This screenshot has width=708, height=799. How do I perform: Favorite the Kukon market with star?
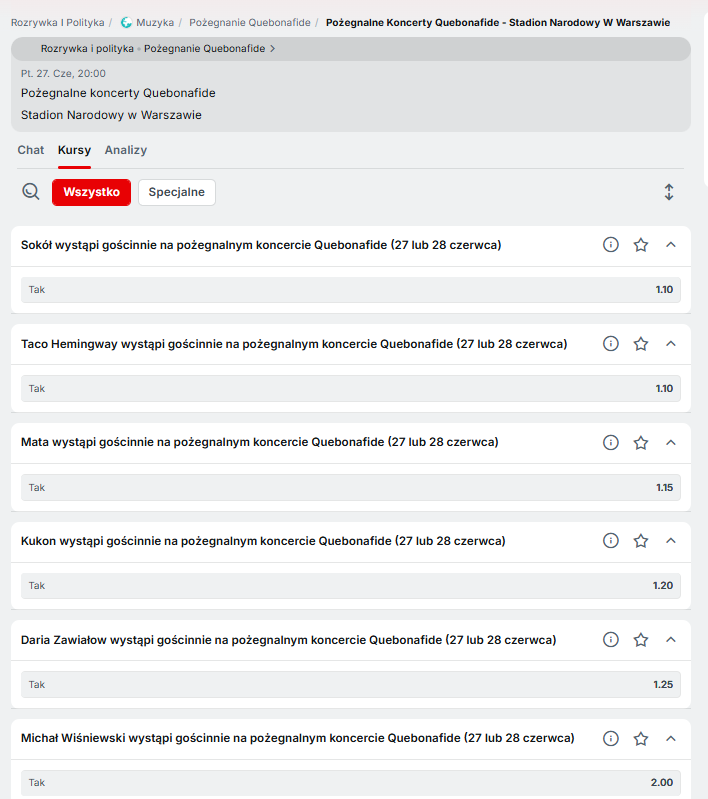(641, 541)
